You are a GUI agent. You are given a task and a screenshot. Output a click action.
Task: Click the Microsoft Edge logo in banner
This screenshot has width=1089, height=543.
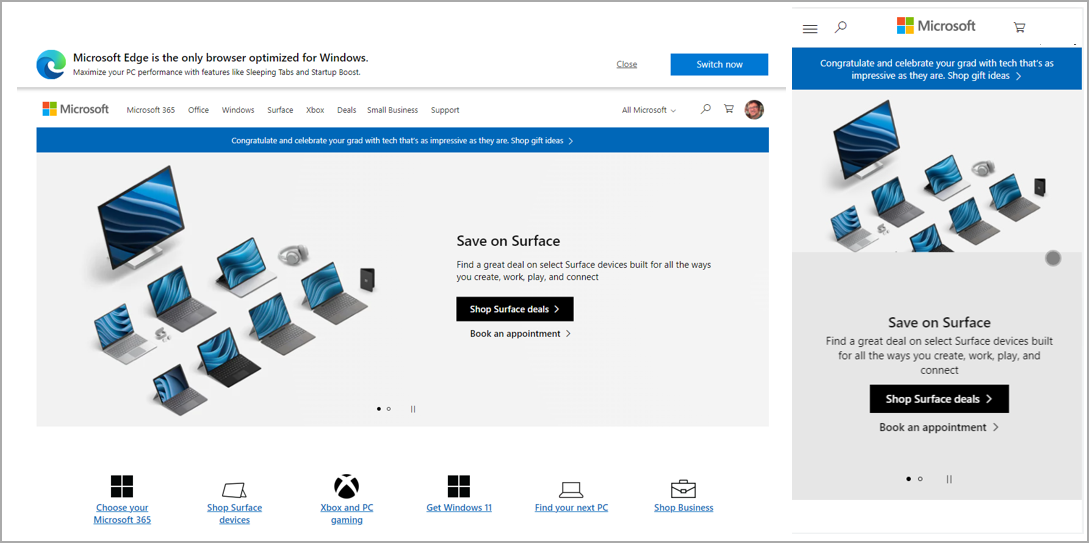point(51,65)
